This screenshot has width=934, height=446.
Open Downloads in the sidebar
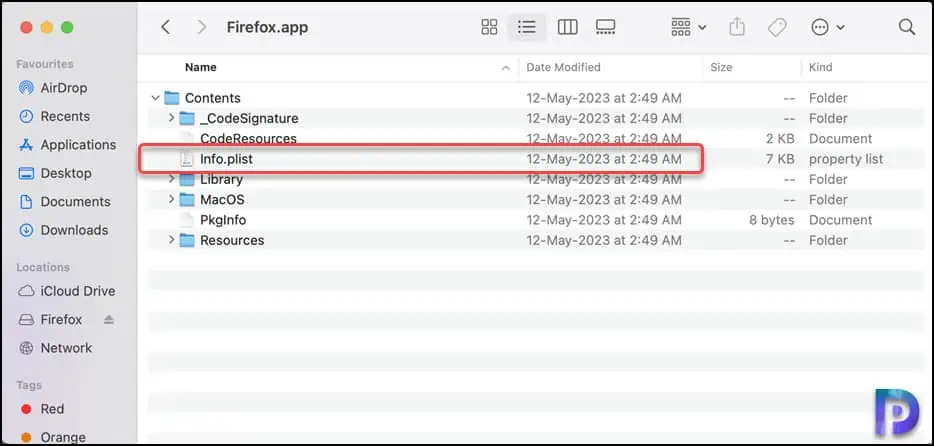tap(63, 230)
